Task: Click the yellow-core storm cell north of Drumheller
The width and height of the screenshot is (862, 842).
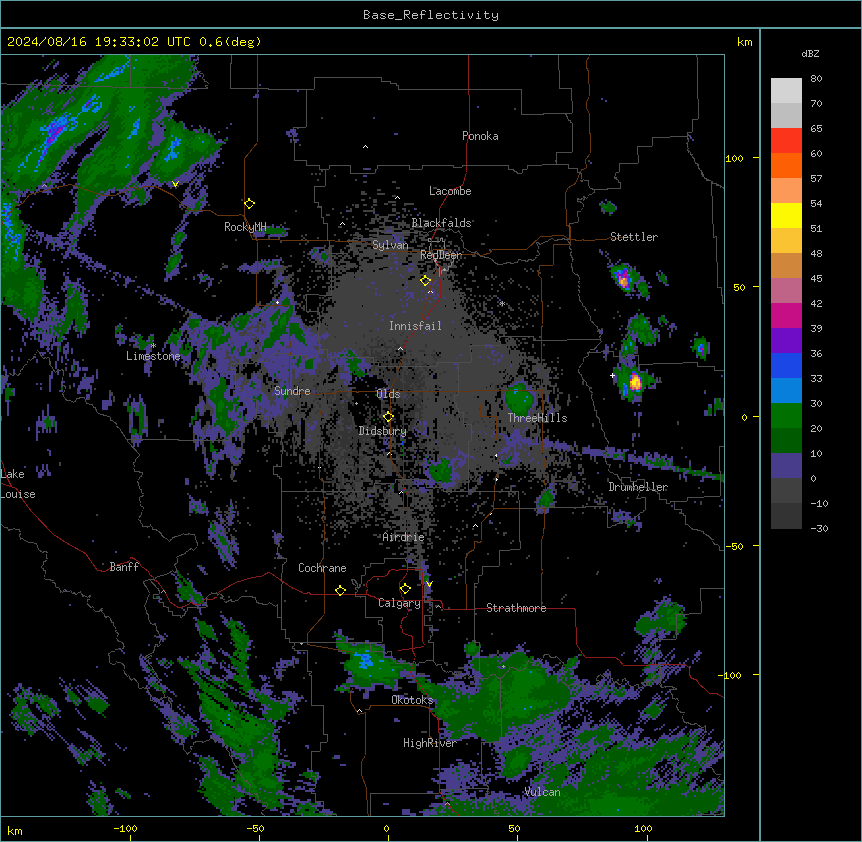Action: [x=635, y=381]
